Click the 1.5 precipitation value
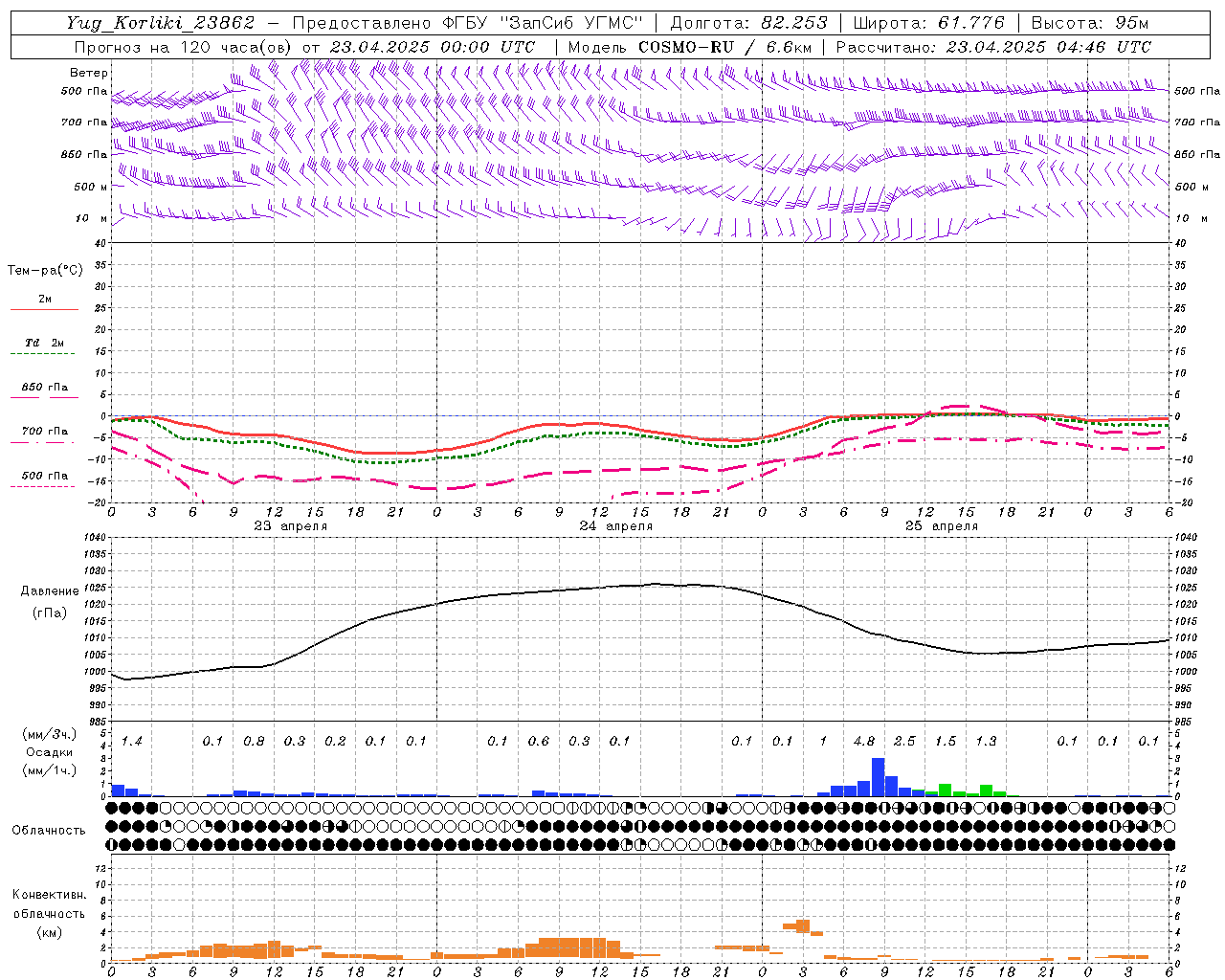Image resolution: width=1225 pixels, height=980 pixels. (x=946, y=742)
